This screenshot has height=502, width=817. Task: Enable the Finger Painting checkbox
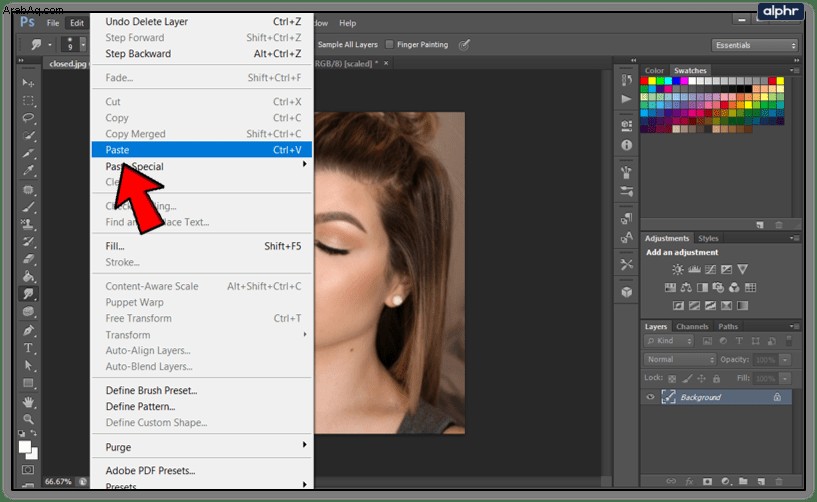pyautogui.click(x=389, y=45)
